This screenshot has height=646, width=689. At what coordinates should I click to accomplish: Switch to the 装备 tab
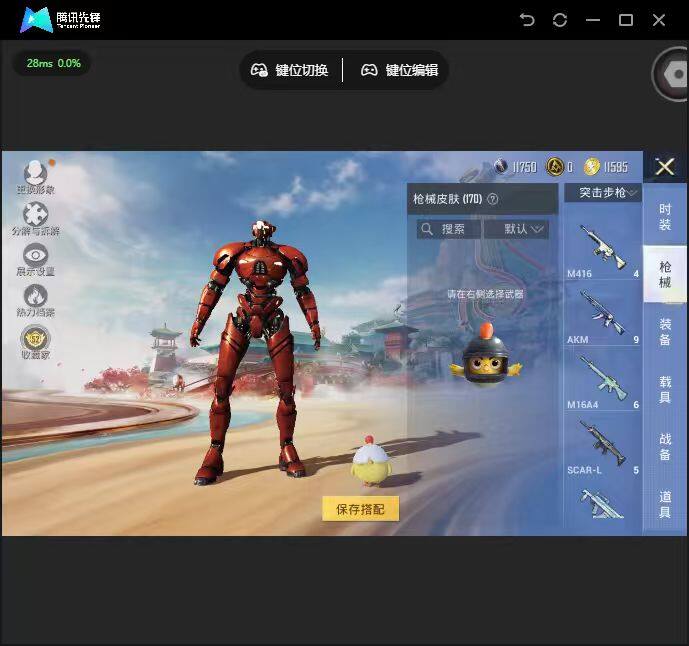[x=665, y=331]
